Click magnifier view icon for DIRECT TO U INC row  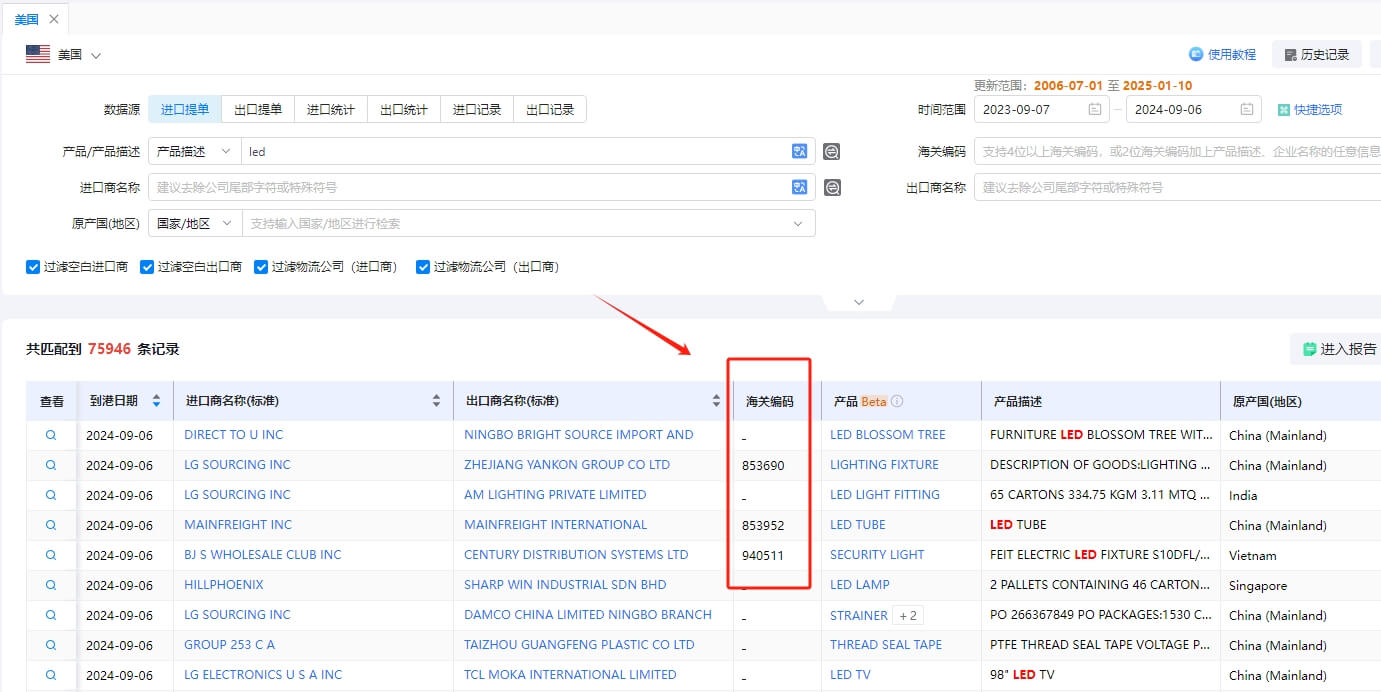pyautogui.click(x=51, y=435)
